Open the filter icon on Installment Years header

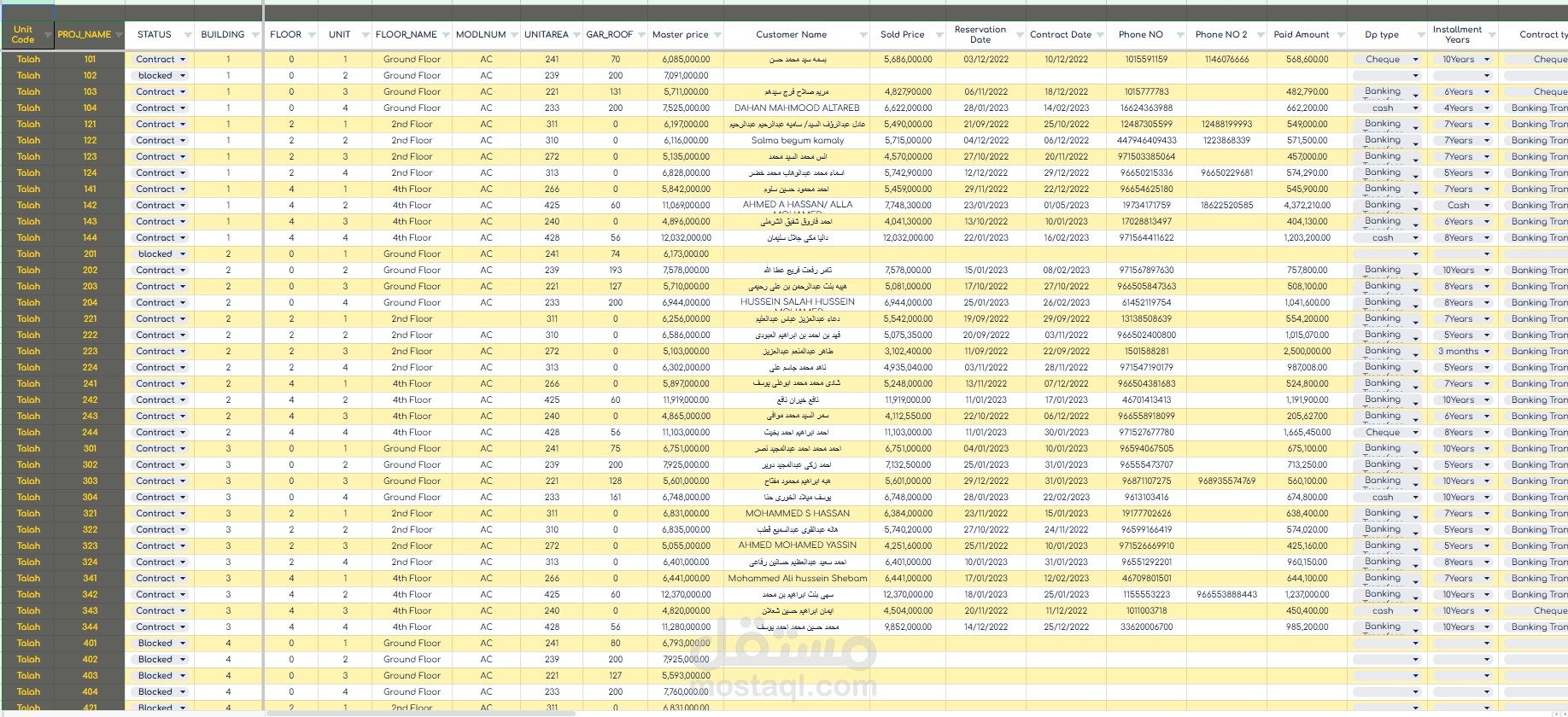[1490, 35]
